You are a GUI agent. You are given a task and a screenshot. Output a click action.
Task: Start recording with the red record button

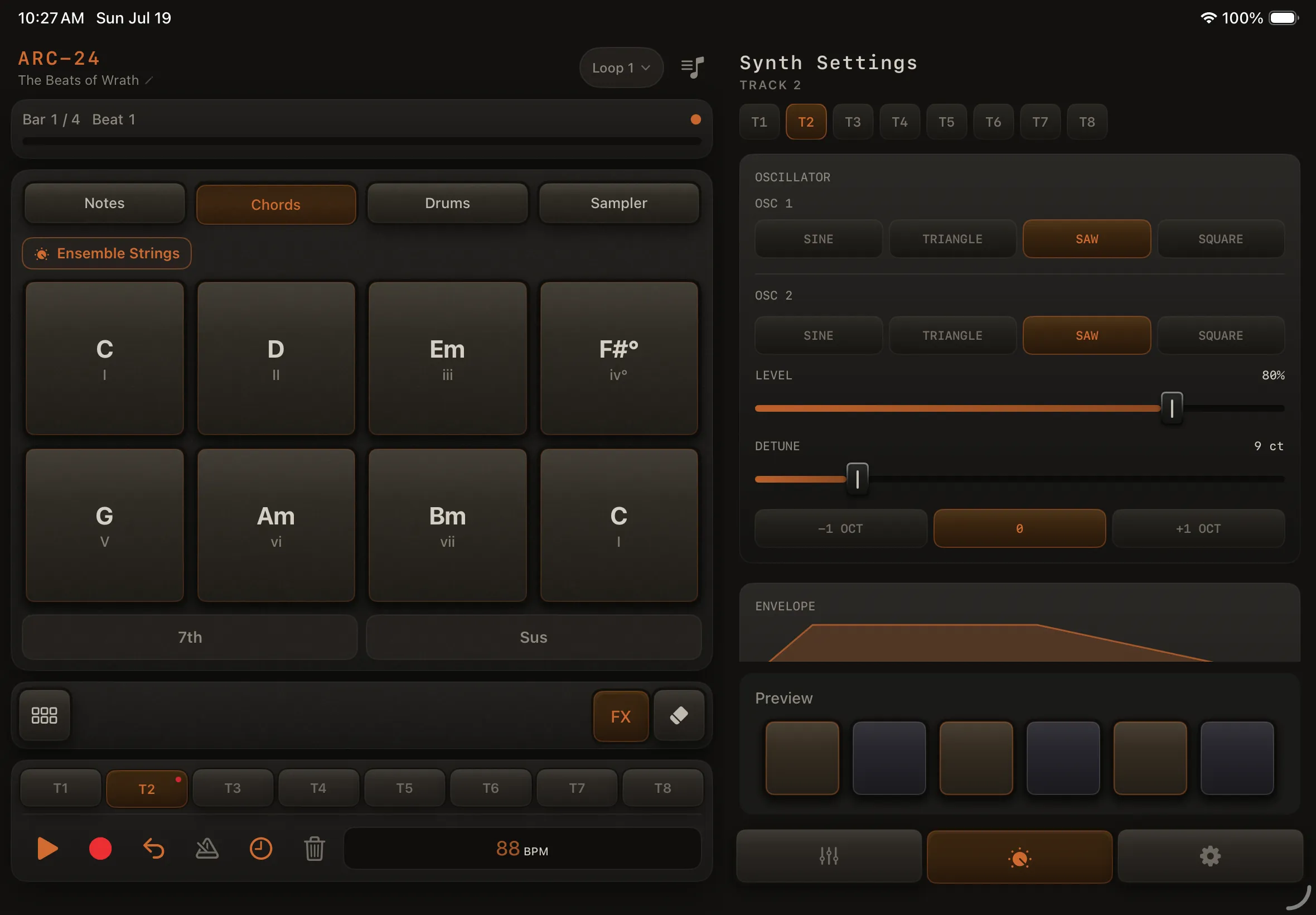pos(100,849)
